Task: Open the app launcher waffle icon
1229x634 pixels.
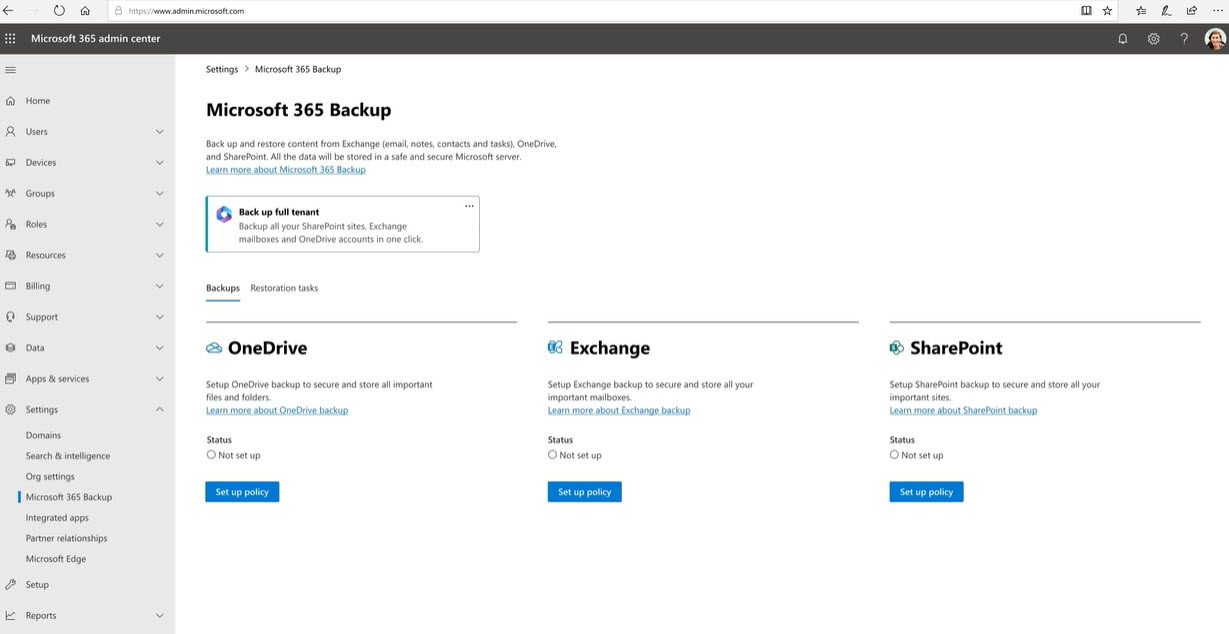Action: 11,39
